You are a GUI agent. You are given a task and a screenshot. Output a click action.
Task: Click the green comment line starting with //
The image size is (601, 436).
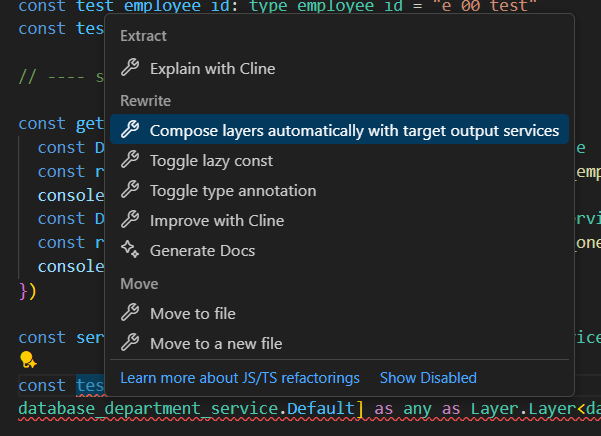(61, 77)
